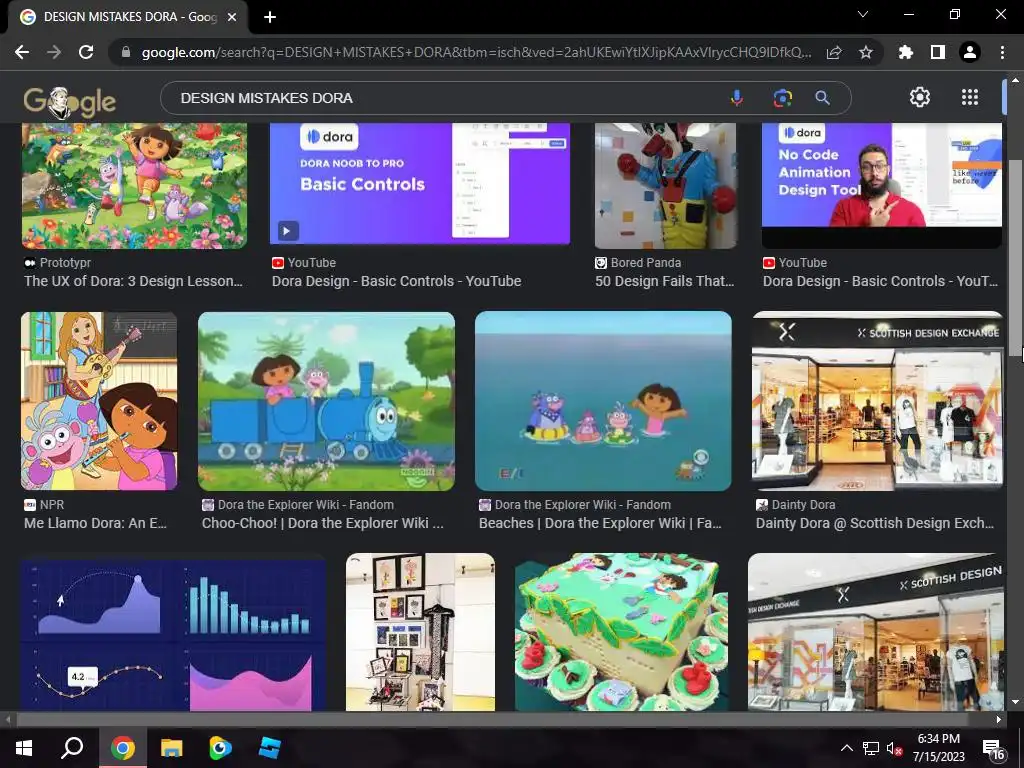The height and width of the screenshot is (768, 1024).
Task: Open the Google apps grid
Action: (970, 97)
